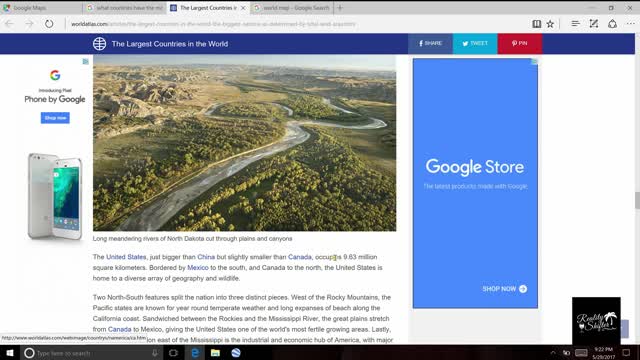Viewport: 640px width, 360px height.
Task: Open the Edge more options ellipsis
Action: click(631, 24)
